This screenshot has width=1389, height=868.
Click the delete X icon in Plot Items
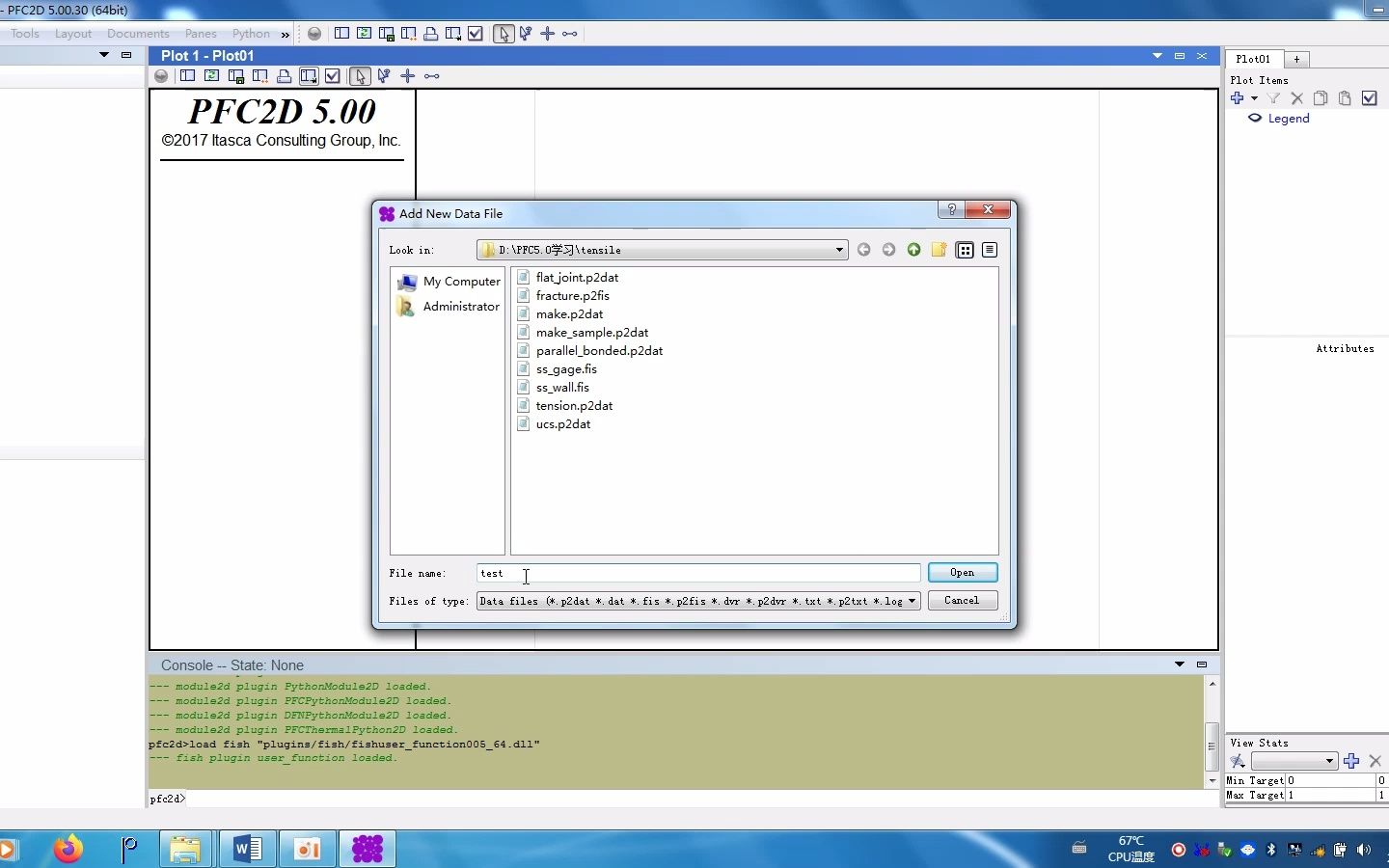pos(1296,98)
